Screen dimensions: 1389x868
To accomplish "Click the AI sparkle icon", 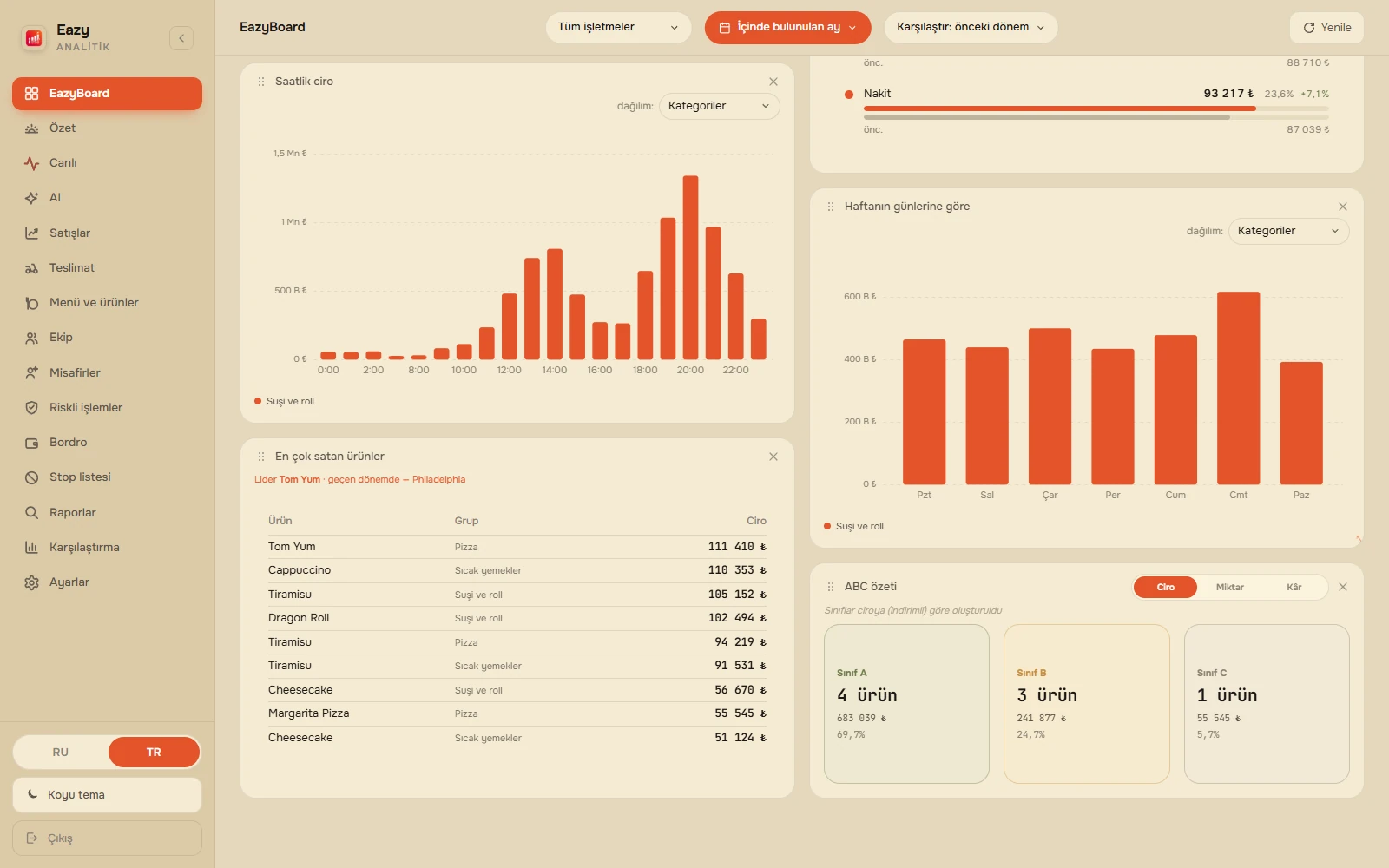I will click(x=32, y=198).
